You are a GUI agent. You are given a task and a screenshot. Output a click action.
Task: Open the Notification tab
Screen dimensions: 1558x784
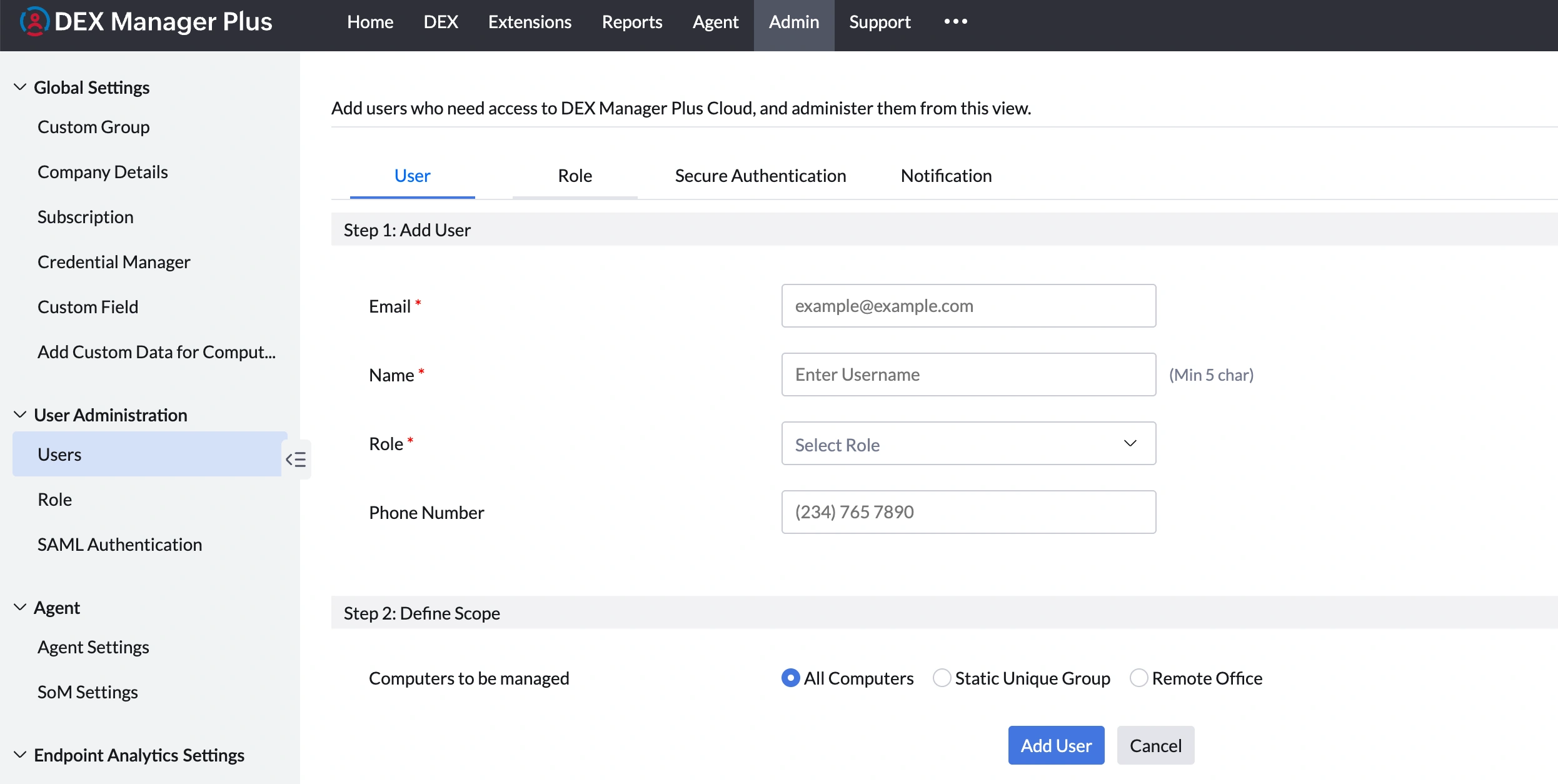(946, 176)
